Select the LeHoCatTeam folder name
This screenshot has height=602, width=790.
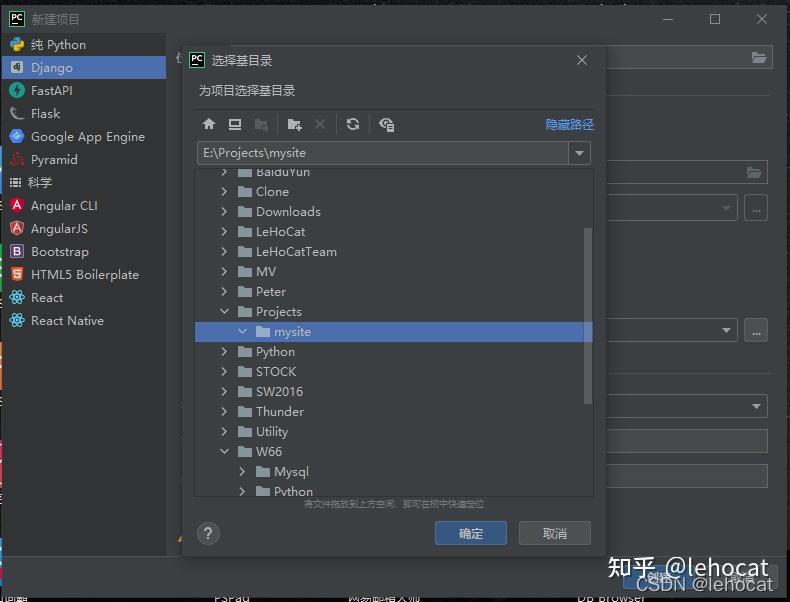[x=296, y=251]
